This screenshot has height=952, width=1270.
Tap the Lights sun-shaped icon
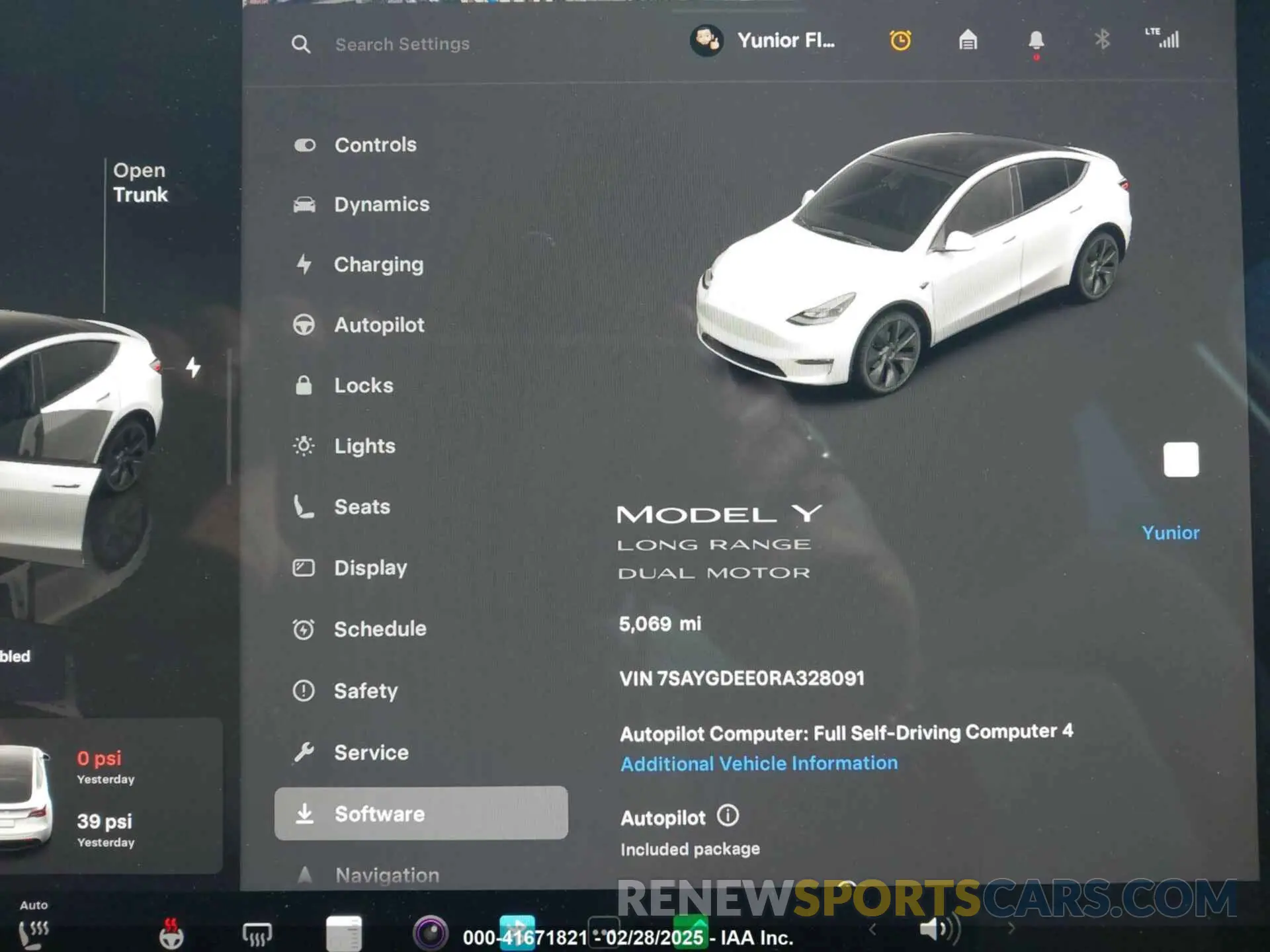coord(304,446)
